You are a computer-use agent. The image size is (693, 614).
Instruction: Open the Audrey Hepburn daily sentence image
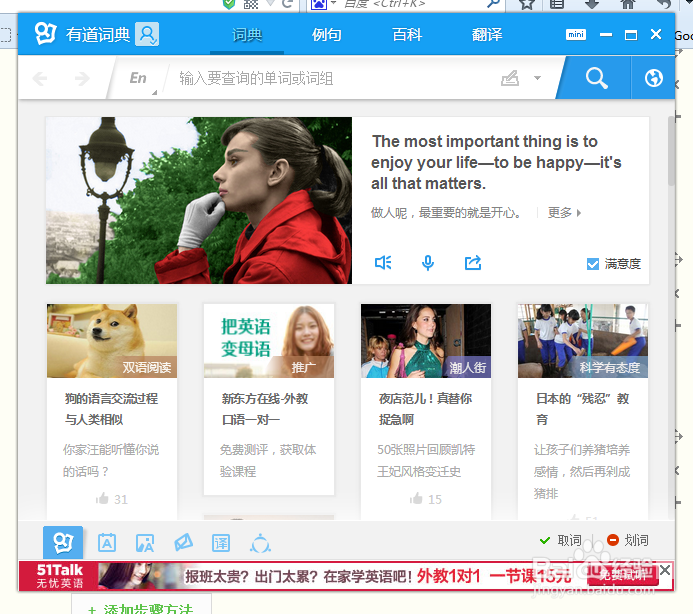click(x=199, y=200)
